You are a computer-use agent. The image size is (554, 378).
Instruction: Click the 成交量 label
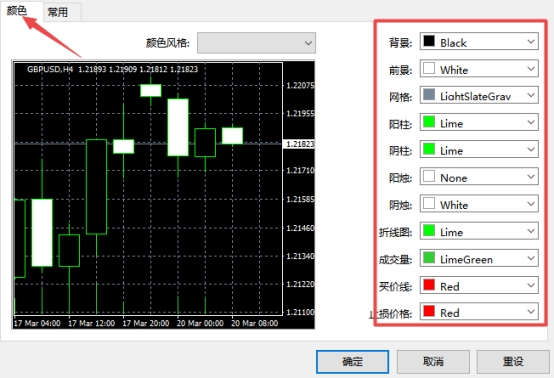pos(396,260)
